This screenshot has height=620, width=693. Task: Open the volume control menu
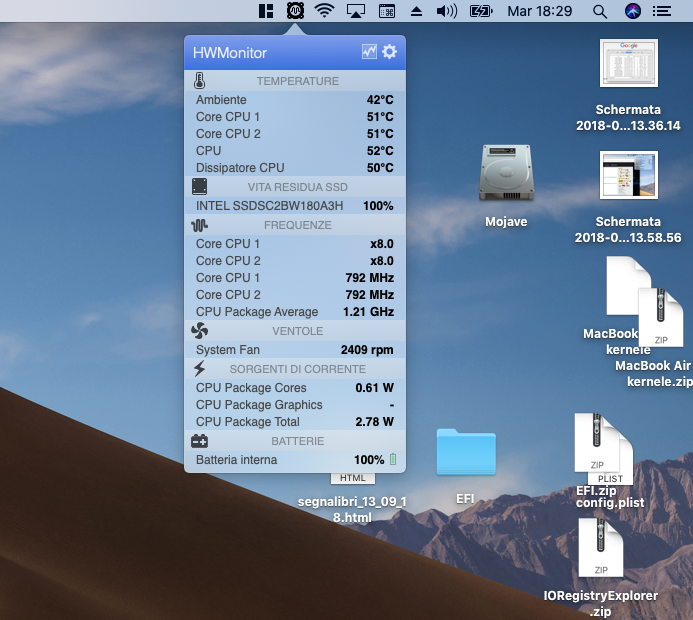click(447, 11)
